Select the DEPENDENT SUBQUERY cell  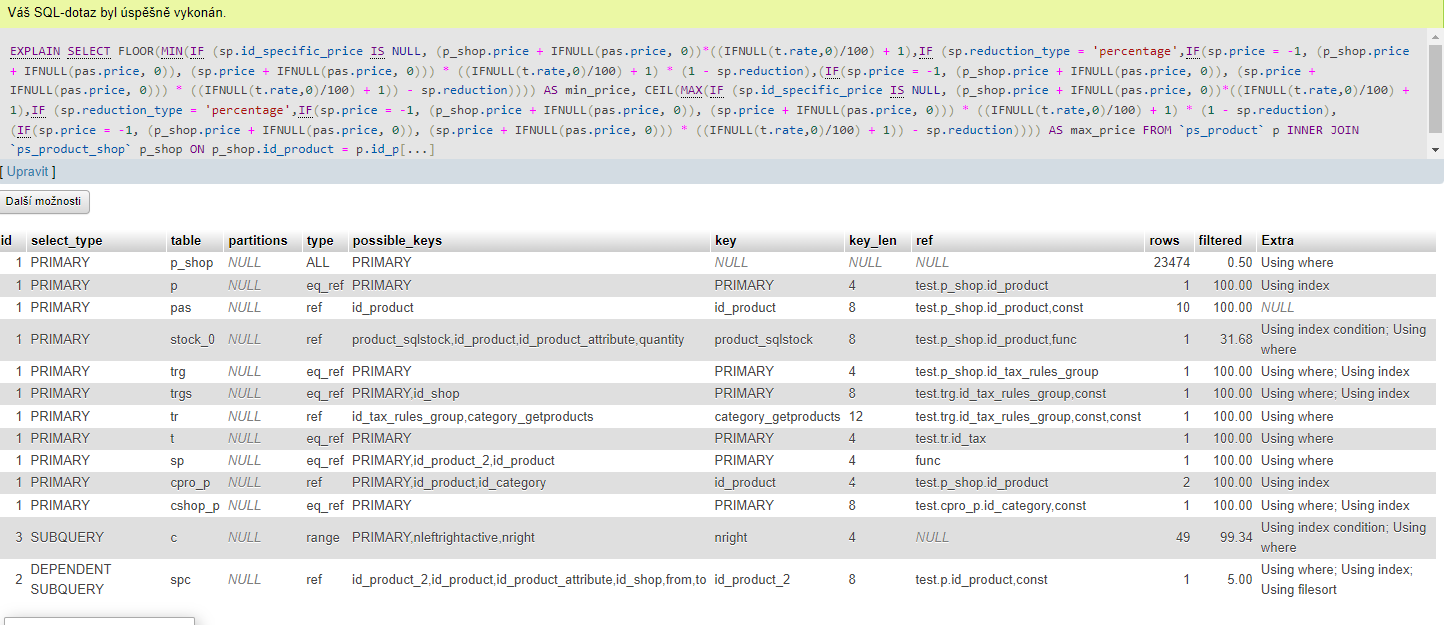tap(71, 579)
